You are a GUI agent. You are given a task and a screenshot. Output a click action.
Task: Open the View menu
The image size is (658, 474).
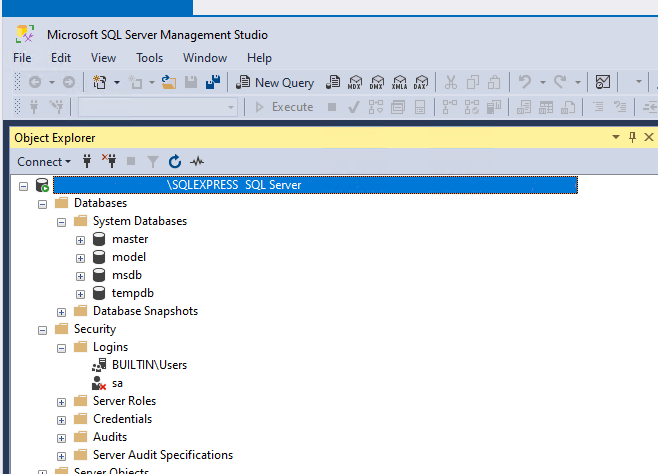(103, 58)
